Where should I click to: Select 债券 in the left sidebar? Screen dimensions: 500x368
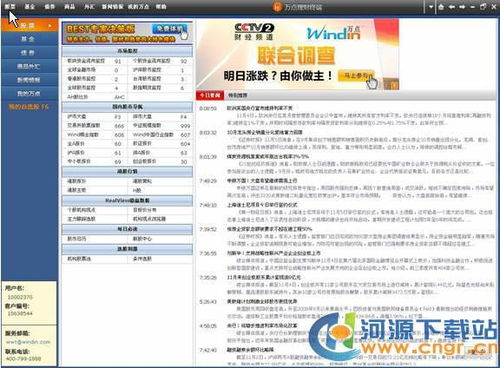pos(29,53)
